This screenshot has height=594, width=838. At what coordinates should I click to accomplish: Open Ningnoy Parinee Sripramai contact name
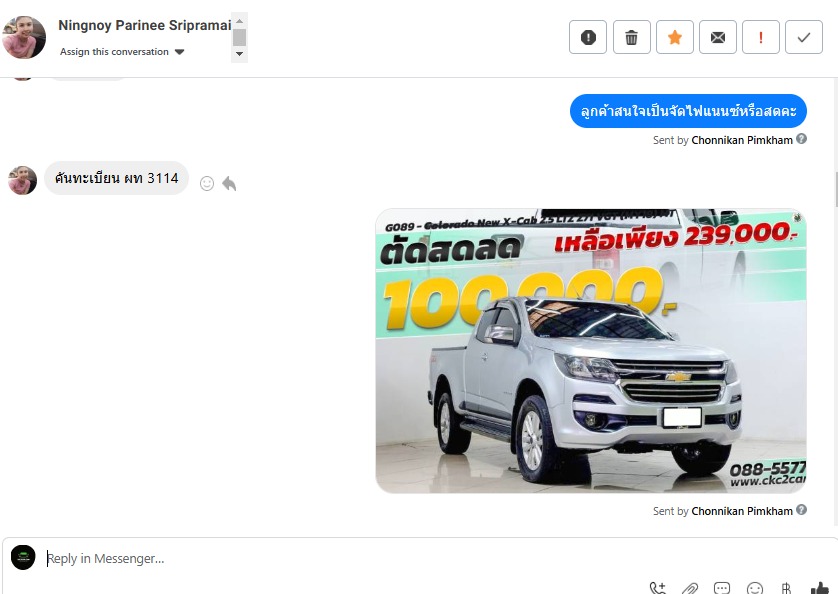[144, 25]
